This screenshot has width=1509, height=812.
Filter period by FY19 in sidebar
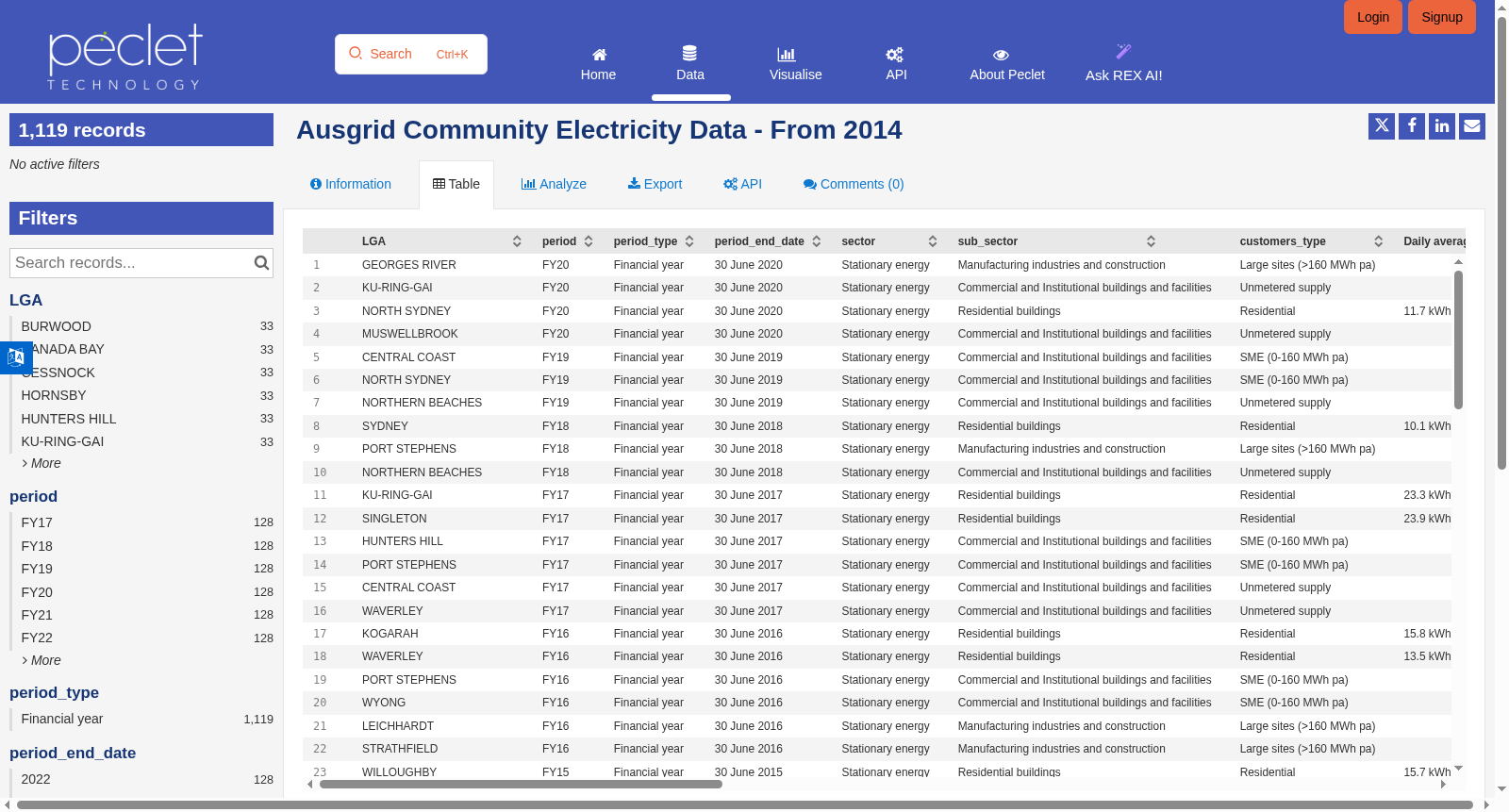[x=141, y=569]
